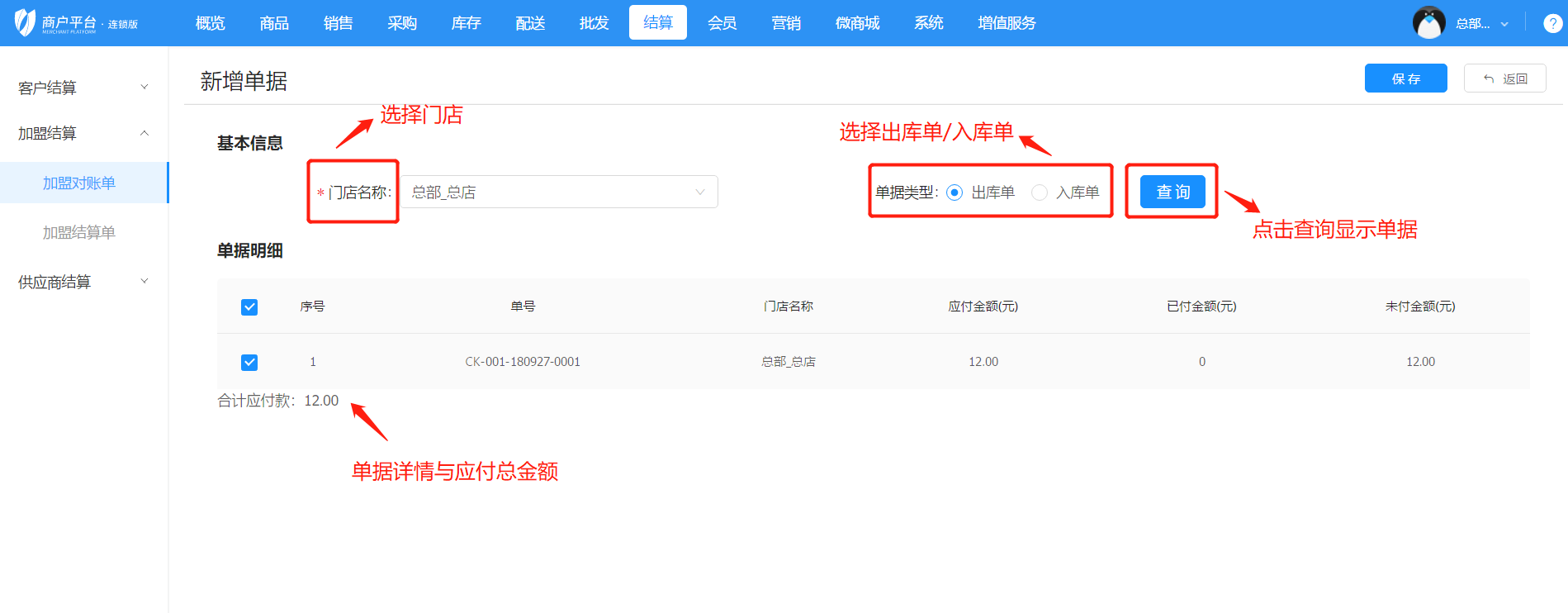Expand the account dropdown next to 总部
Viewport: 1568px width, 613px height.
pos(1504,24)
